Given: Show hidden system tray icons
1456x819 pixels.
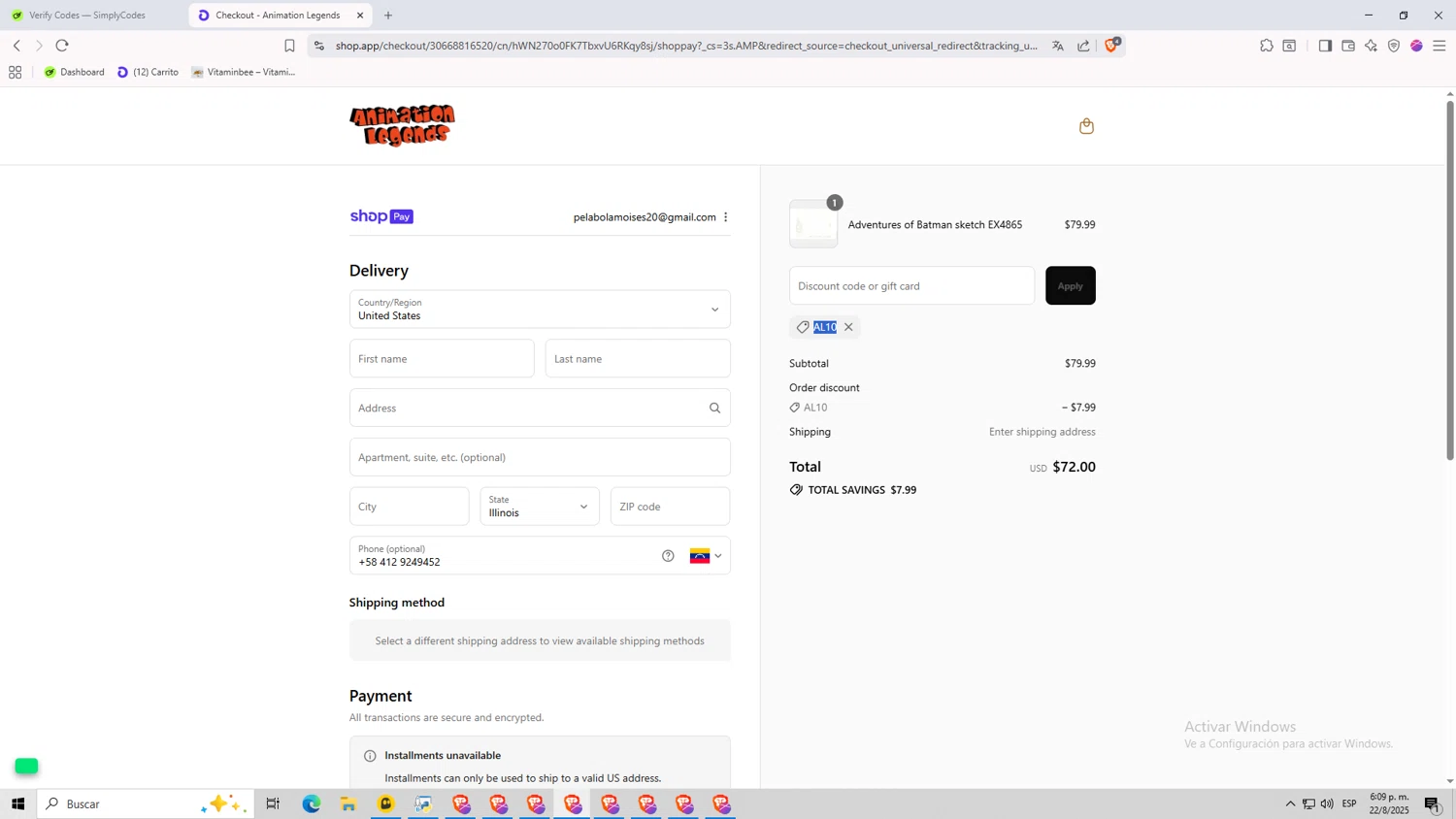Looking at the screenshot, I should 1290,803.
